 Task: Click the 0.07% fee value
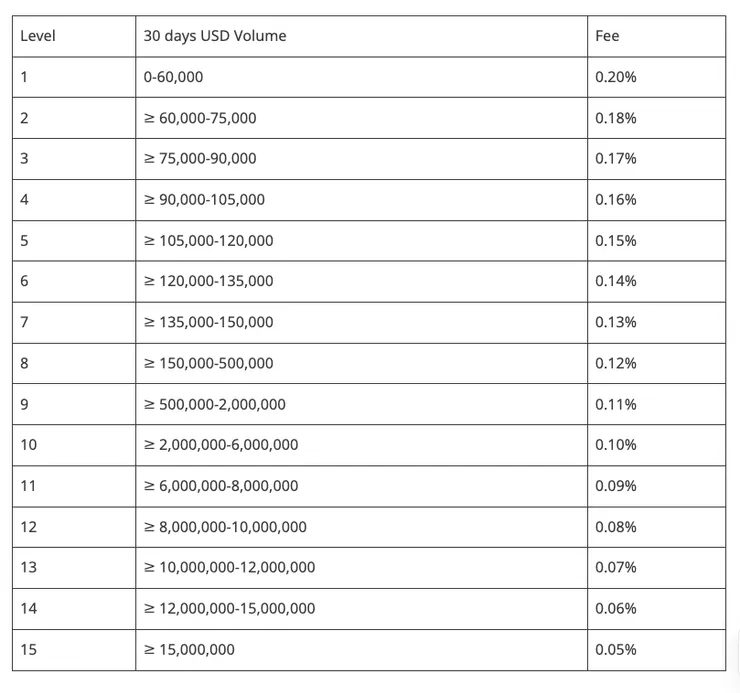pyautogui.click(x=615, y=567)
